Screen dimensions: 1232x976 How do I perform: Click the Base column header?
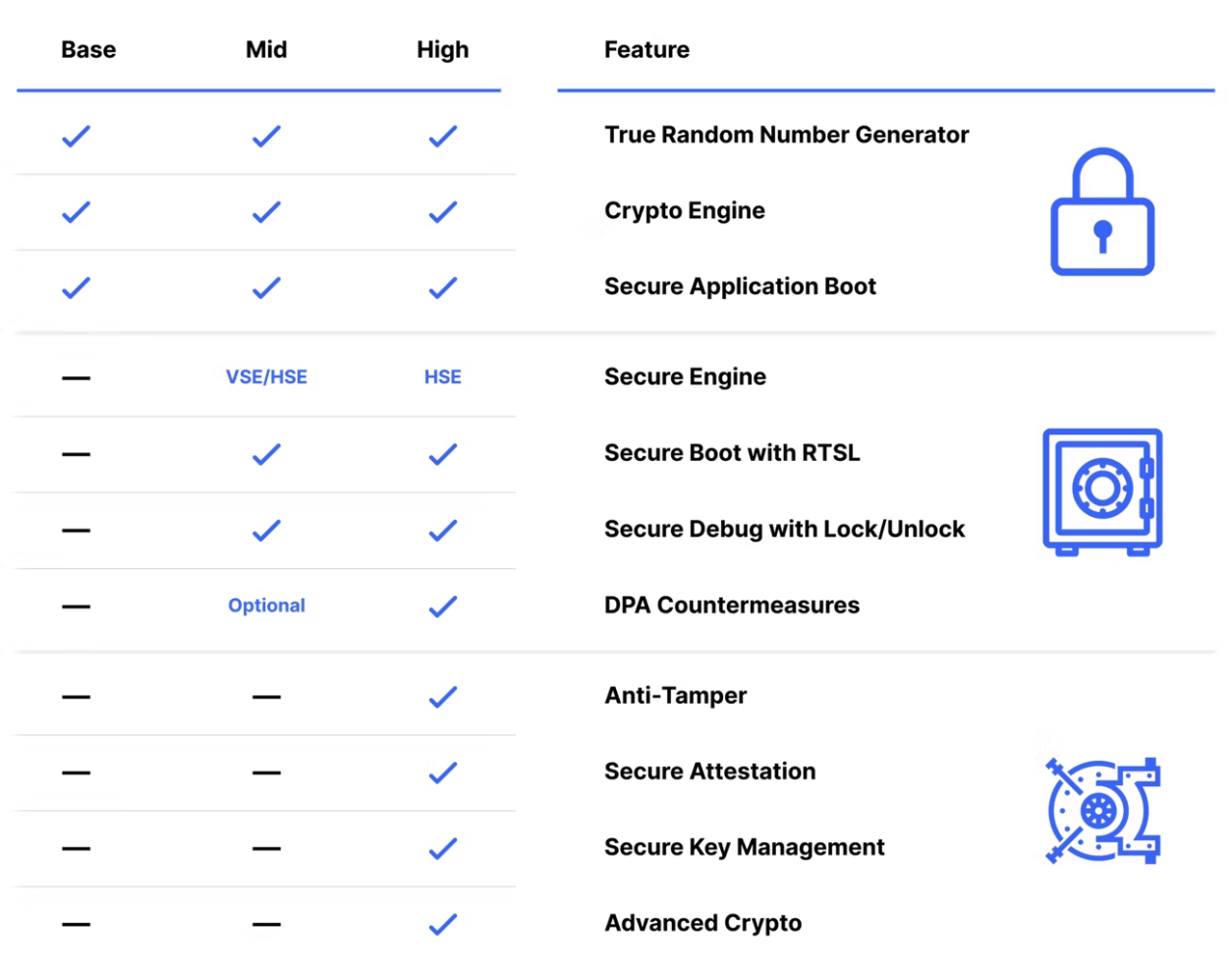88,50
